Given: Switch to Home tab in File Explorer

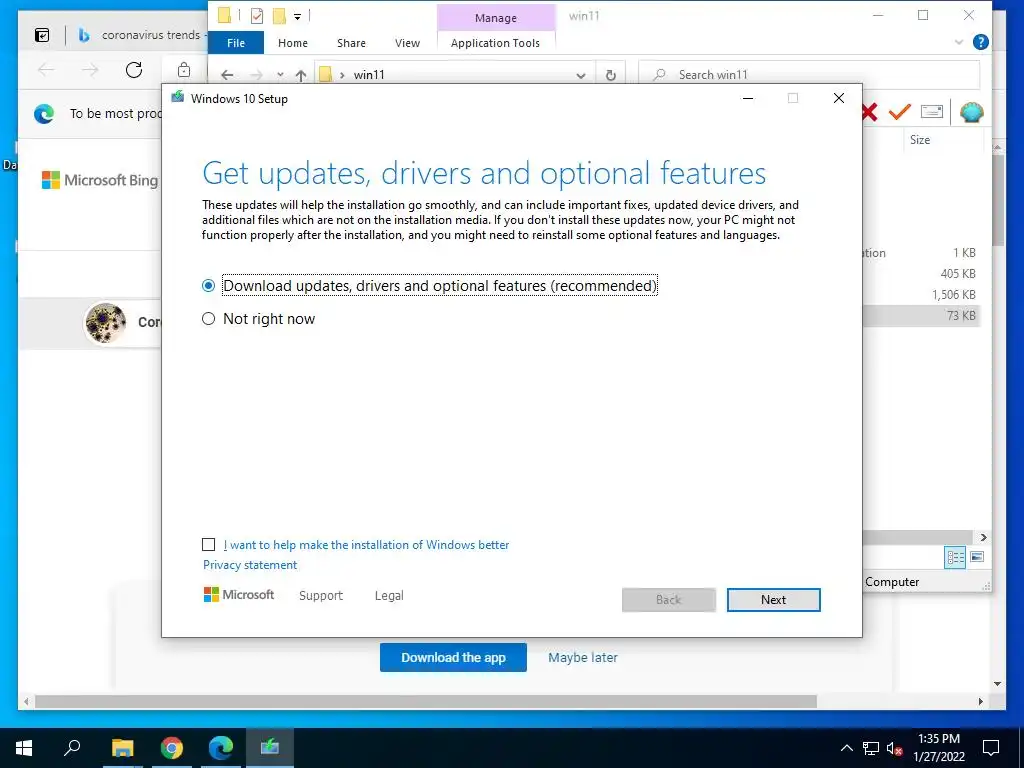Looking at the screenshot, I should point(293,43).
